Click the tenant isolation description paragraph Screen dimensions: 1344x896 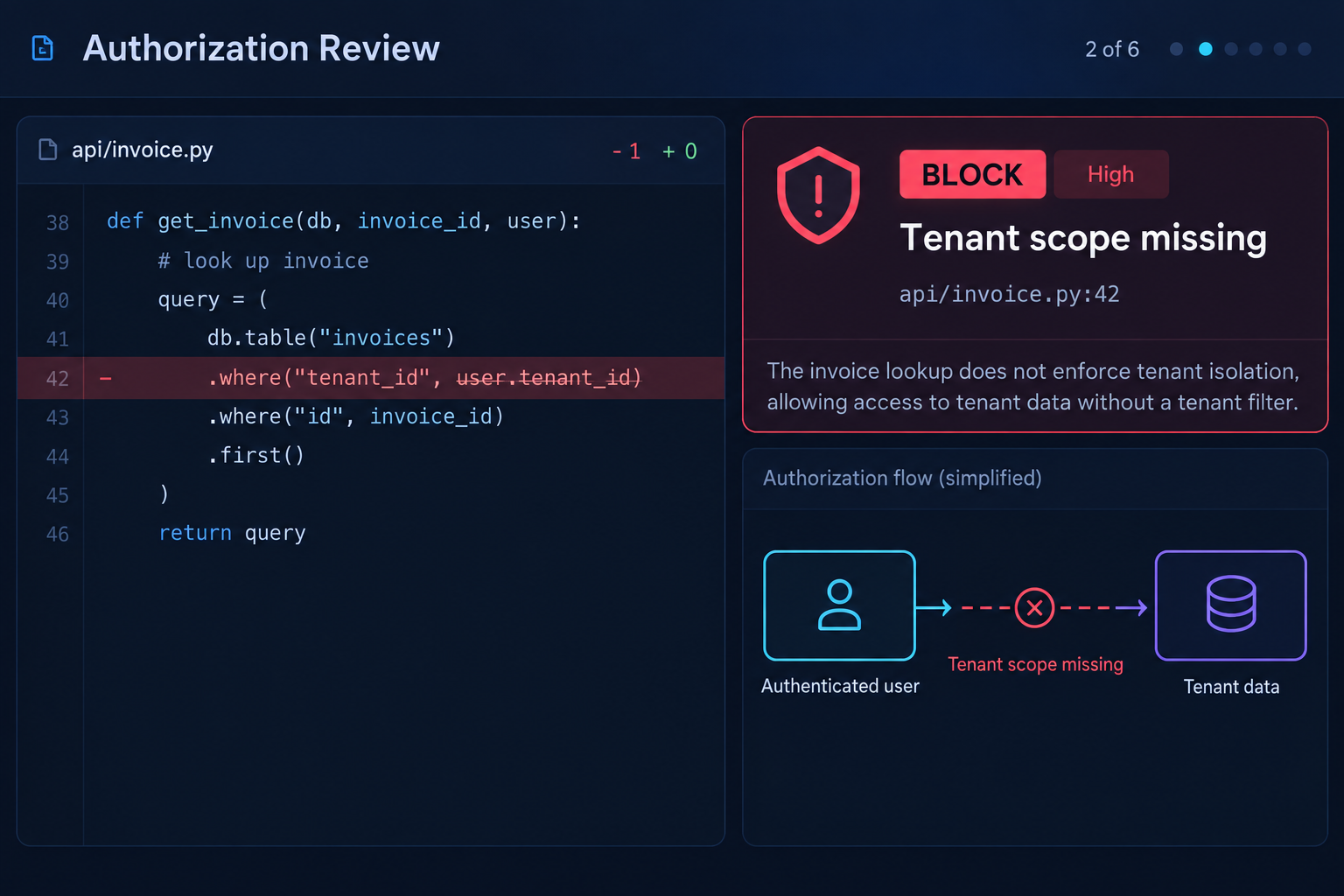click(1032, 387)
